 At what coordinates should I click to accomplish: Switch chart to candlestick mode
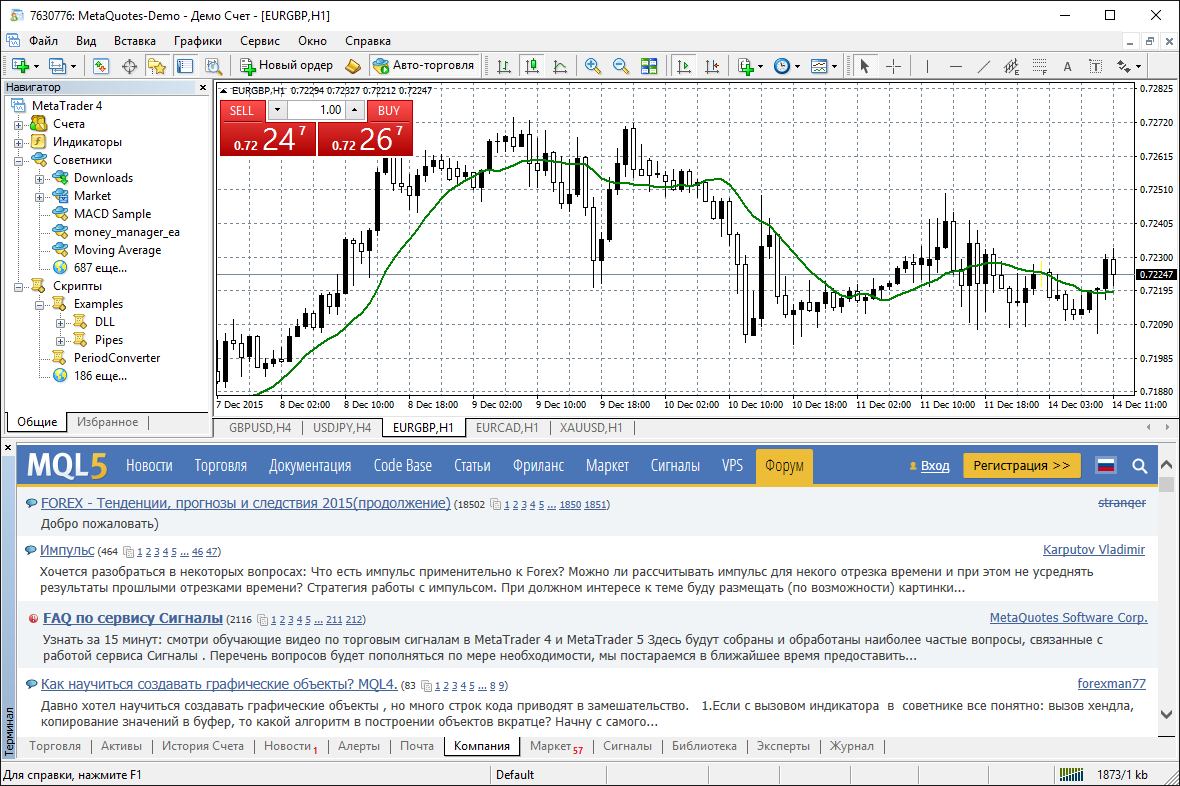532,66
